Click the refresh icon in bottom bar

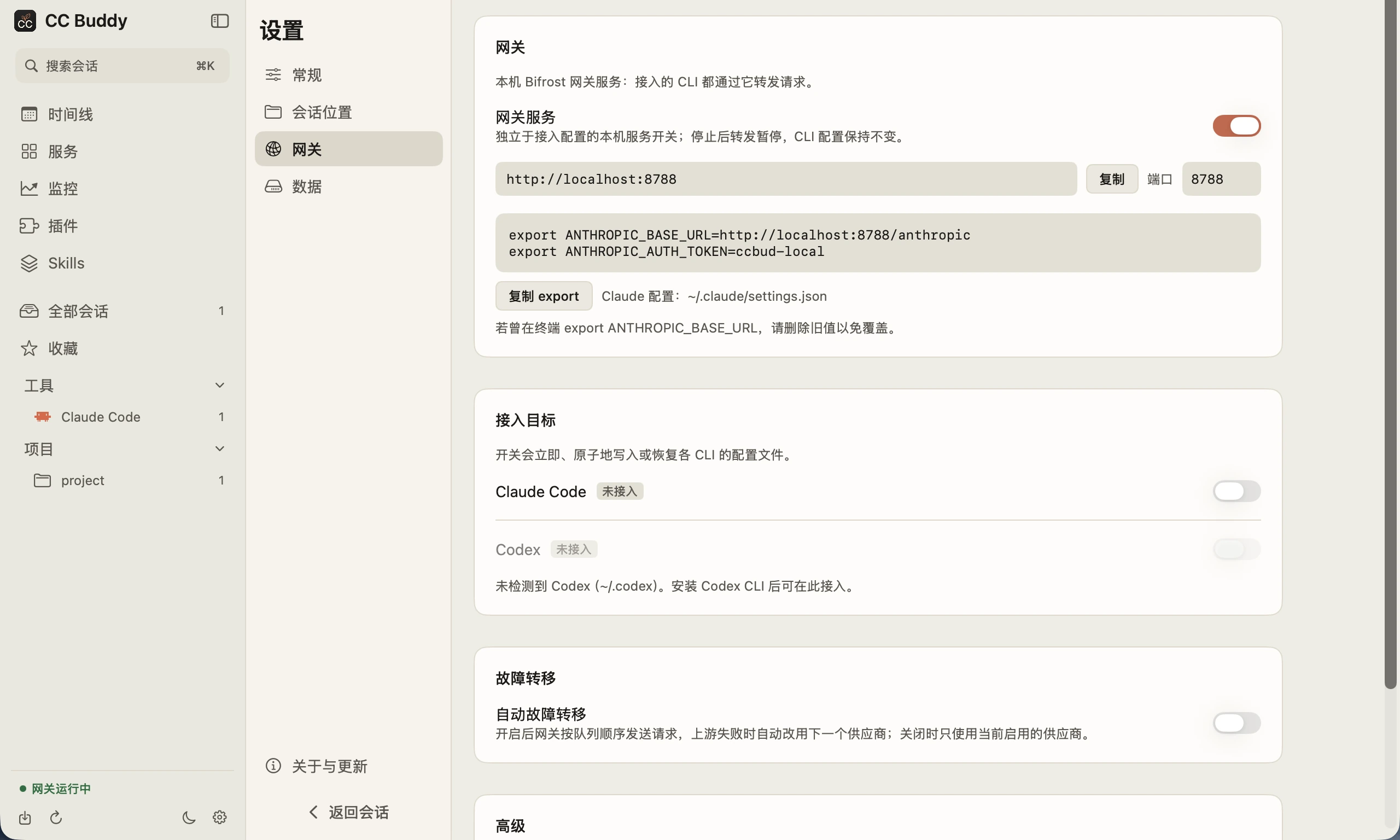click(x=55, y=818)
